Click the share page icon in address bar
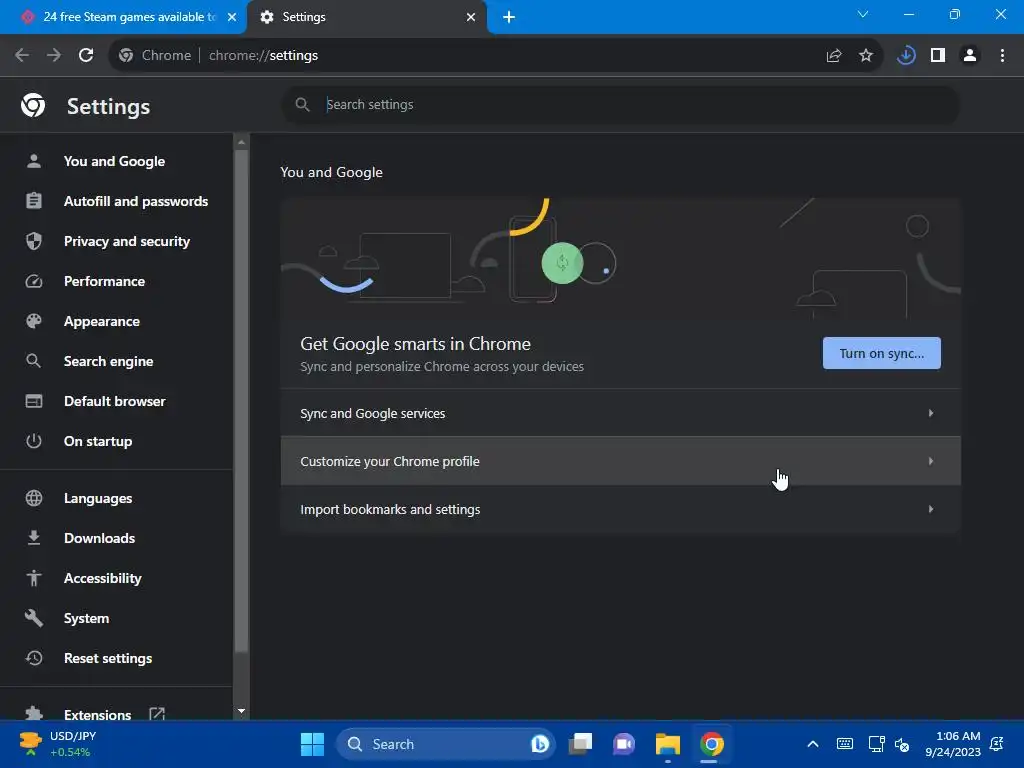This screenshot has width=1024, height=768. (x=834, y=56)
